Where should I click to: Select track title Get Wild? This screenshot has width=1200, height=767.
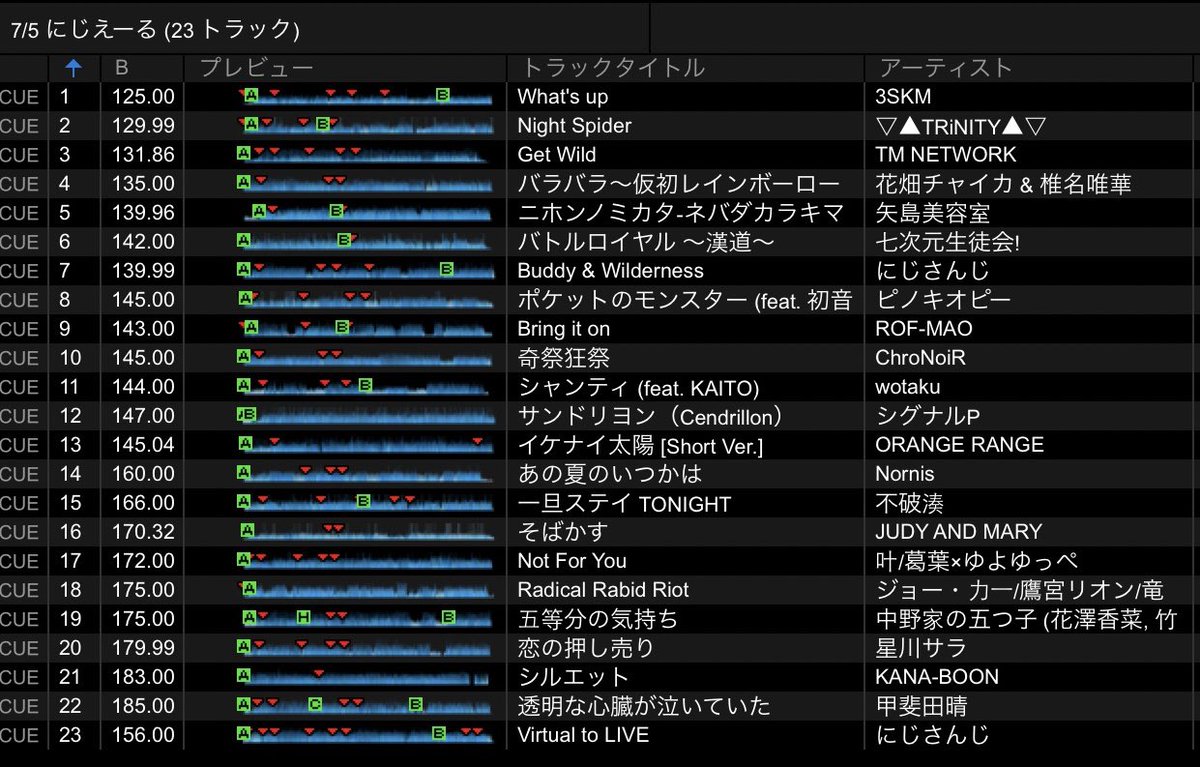click(557, 155)
